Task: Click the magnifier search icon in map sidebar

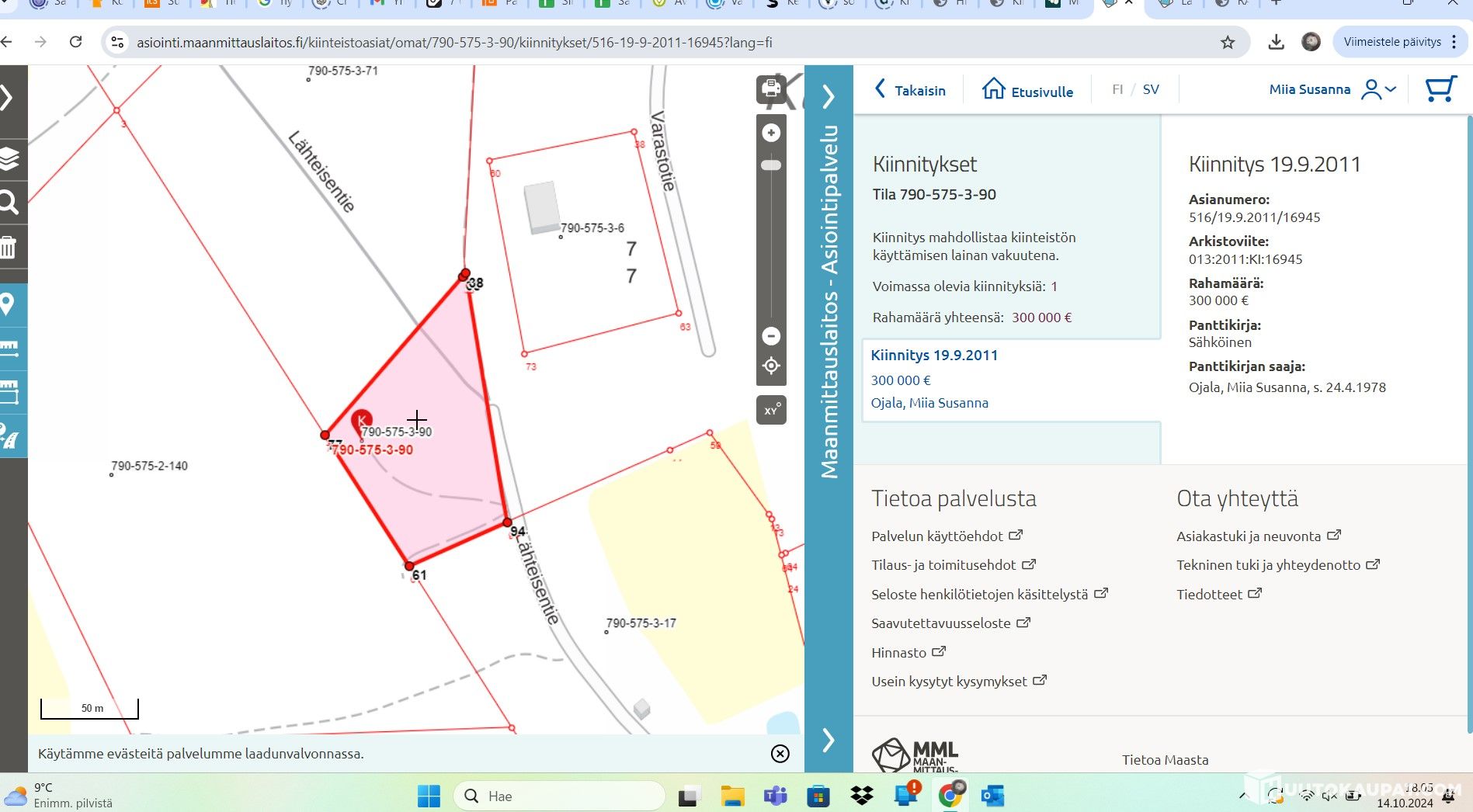Action: (x=9, y=203)
